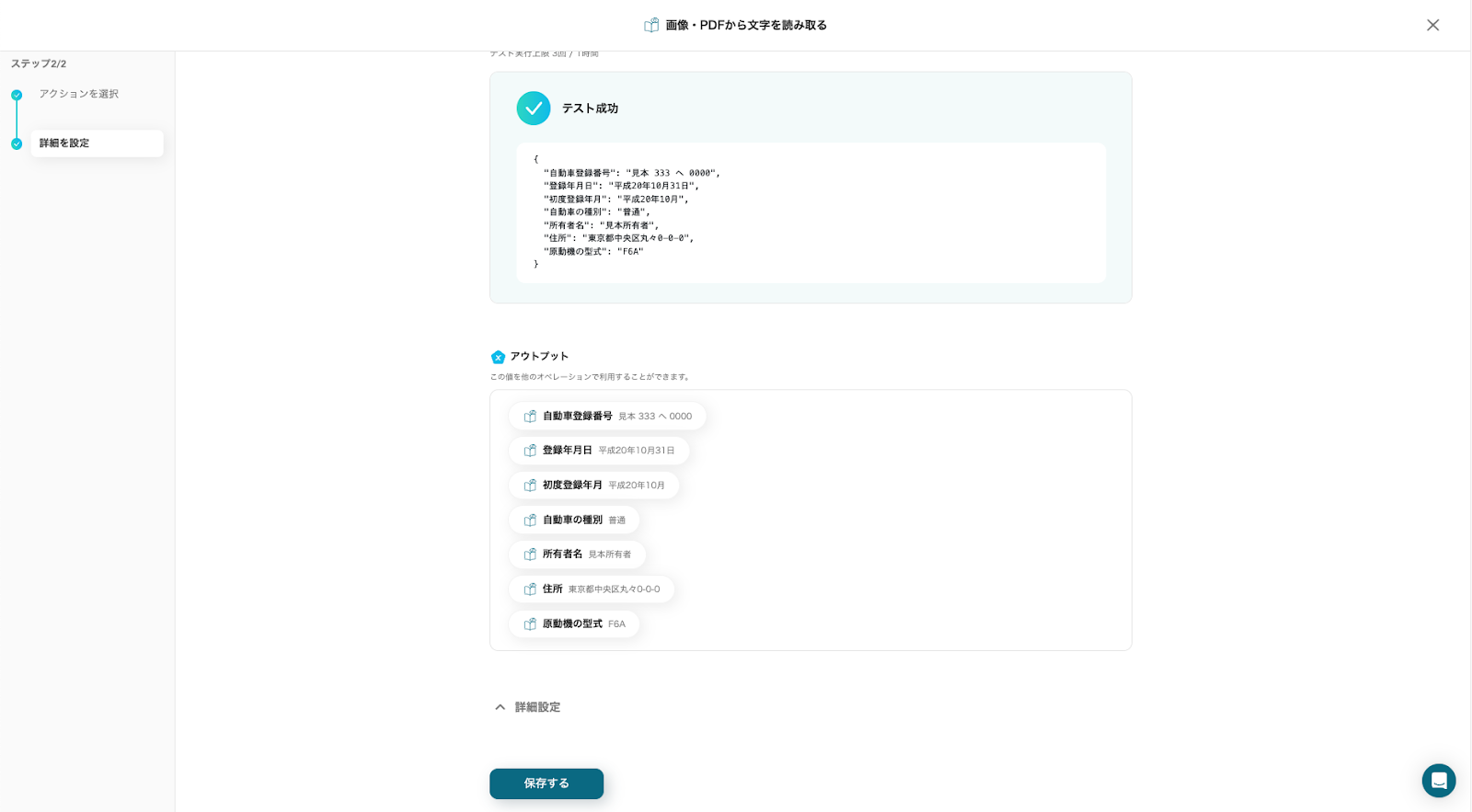The height and width of the screenshot is (812, 1472).
Task: Click the JSON line "初度登録年月": "平成20年10月"
Action: pyautogui.click(x=615, y=200)
